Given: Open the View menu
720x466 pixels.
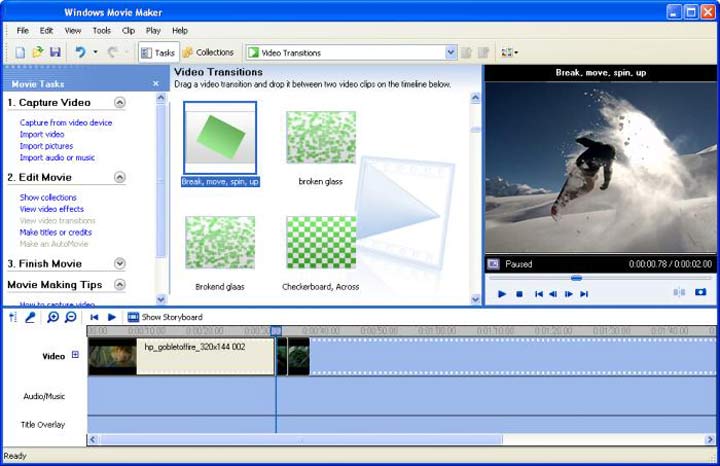Looking at the screenshot, I should [x=73, y=31].
